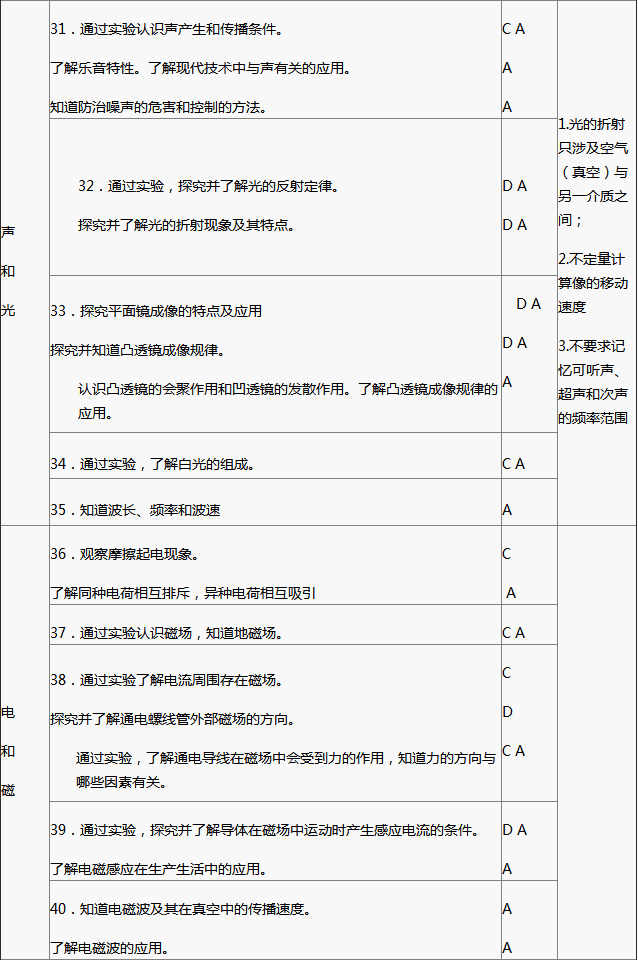This screenshot has width=638, height=960.
Task: Click item '39．通过实验，探究并了解导体在磁场中运动'
Action: (265, 830)
